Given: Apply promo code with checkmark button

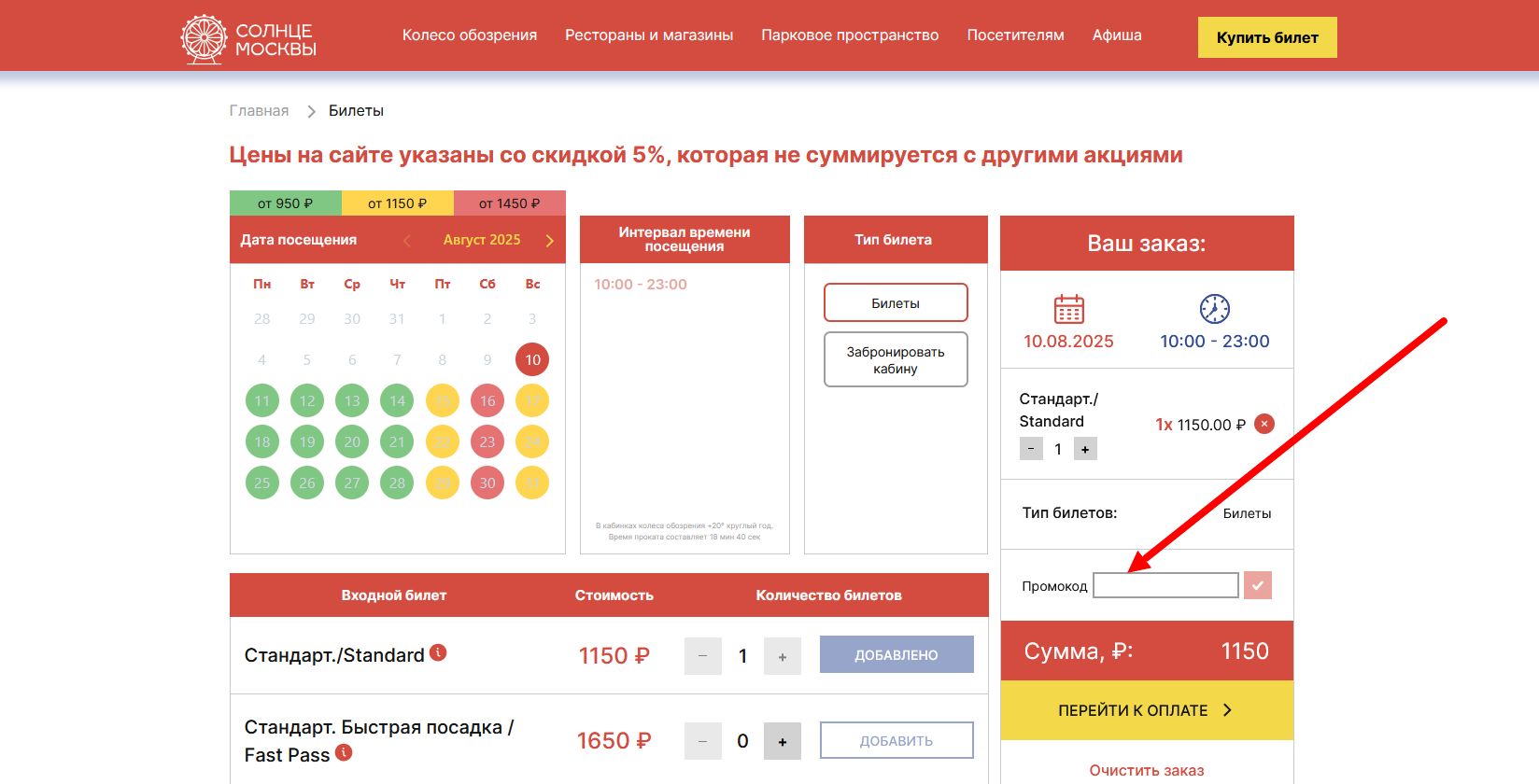Looking at the screenshot, I should coord(1258,585).
